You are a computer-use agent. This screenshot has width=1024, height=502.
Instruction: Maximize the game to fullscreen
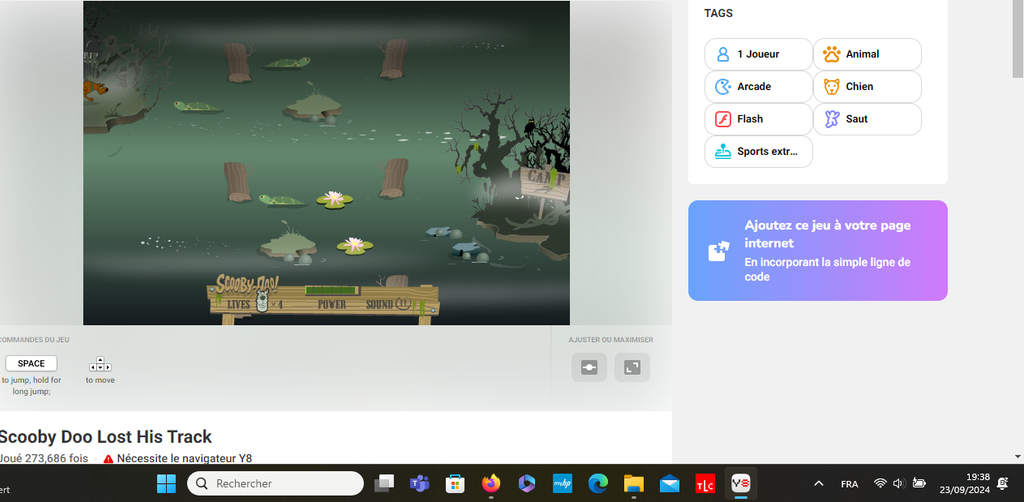click(x=632, y=368)
